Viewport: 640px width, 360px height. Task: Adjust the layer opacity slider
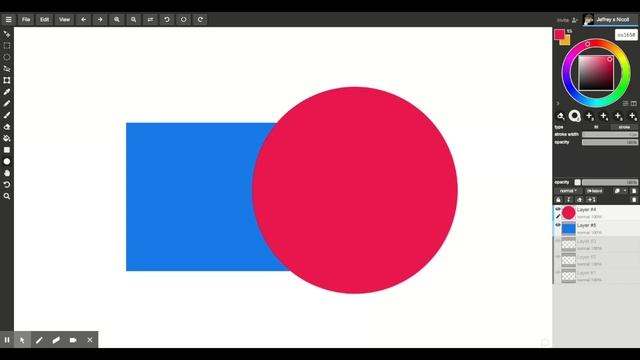[610, 182]
